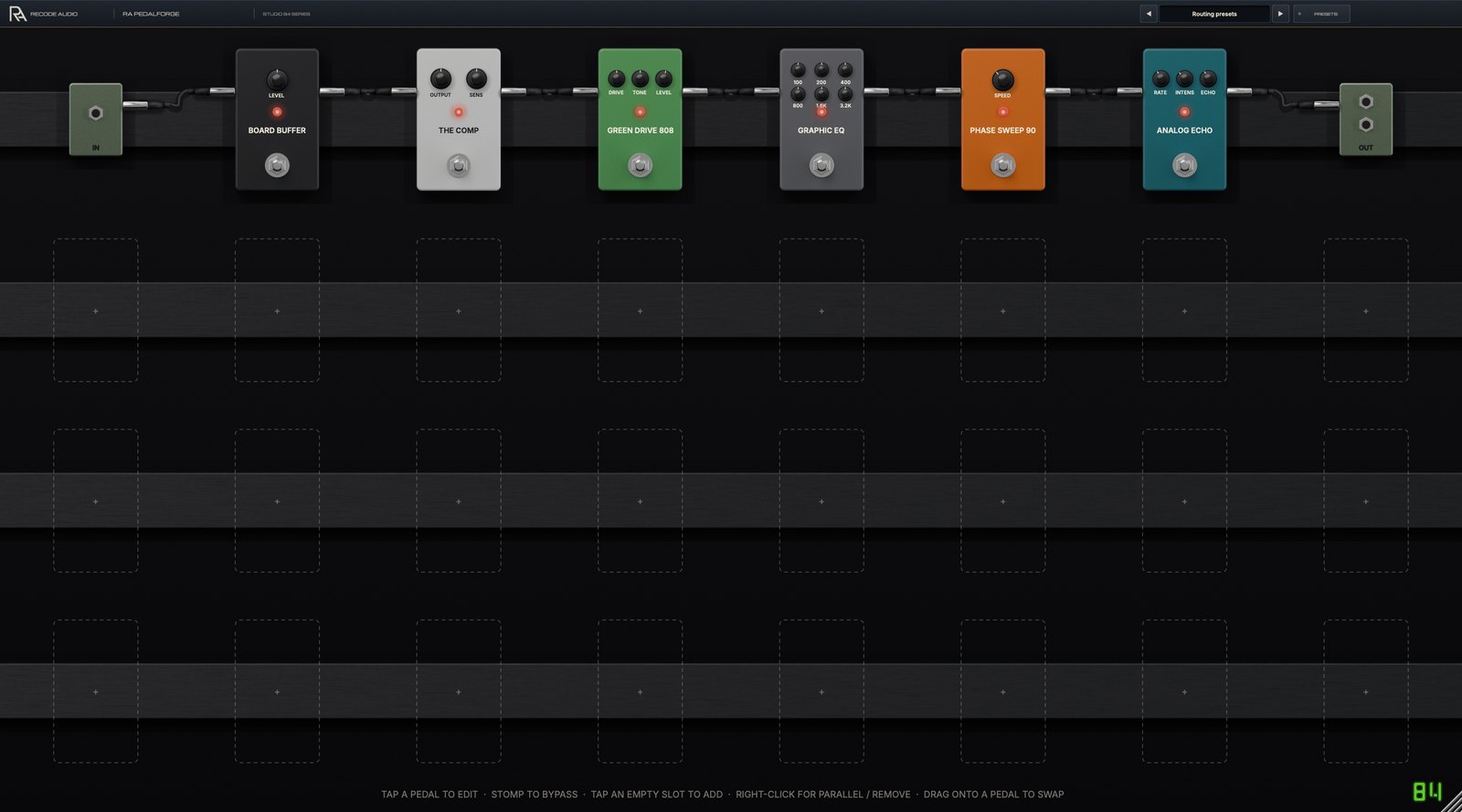Bypass Analog Echo using its footswitch

tap(1184, 165)
